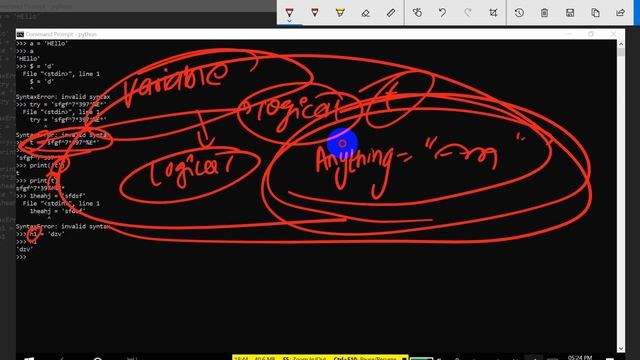Click the line ">>> $ = 'd'"
Screen dimensions: 640x360
pyautogui.click(x=35, y=66)
